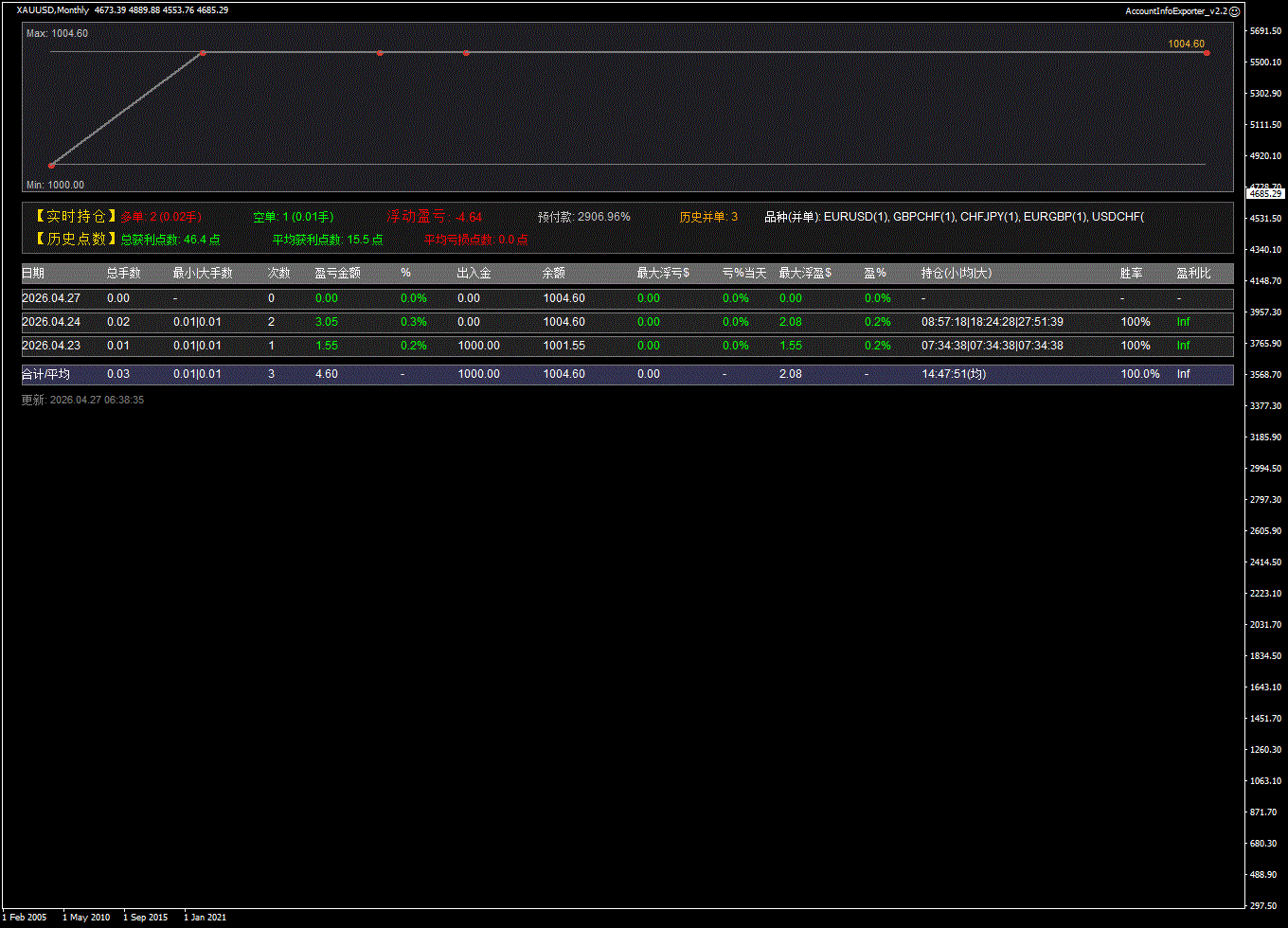Screen dimensions: 1288x928
Task: Click the equity curve's starting red point
Action: 51,166
